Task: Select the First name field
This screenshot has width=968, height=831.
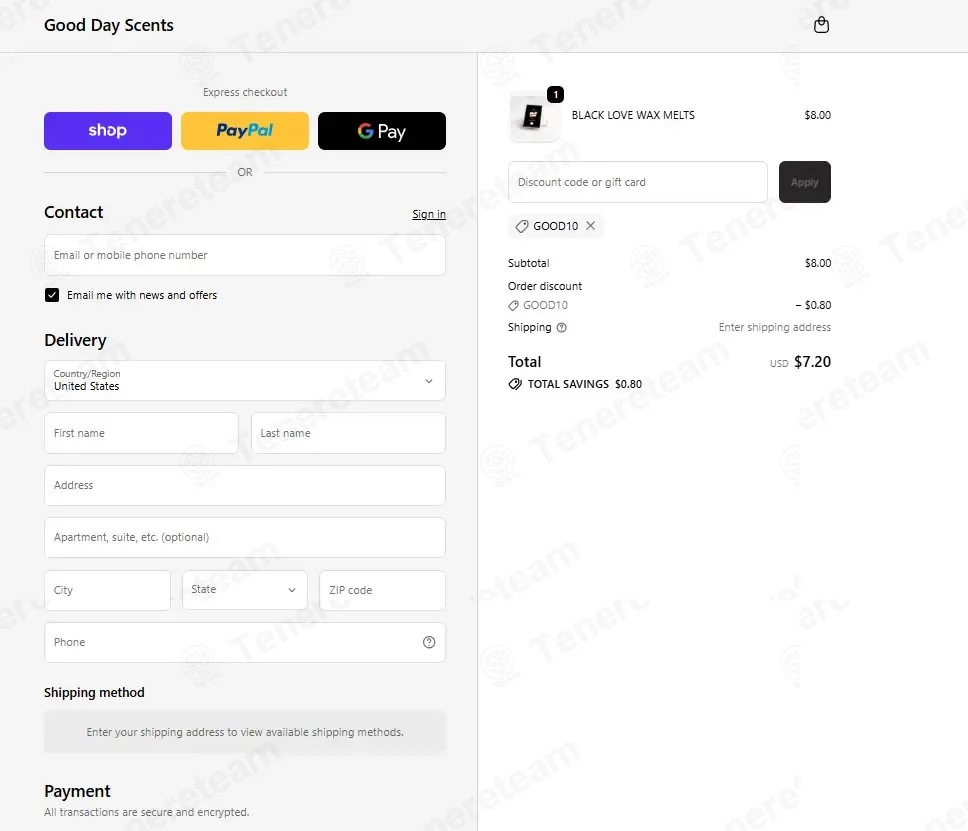Action: 141,433
